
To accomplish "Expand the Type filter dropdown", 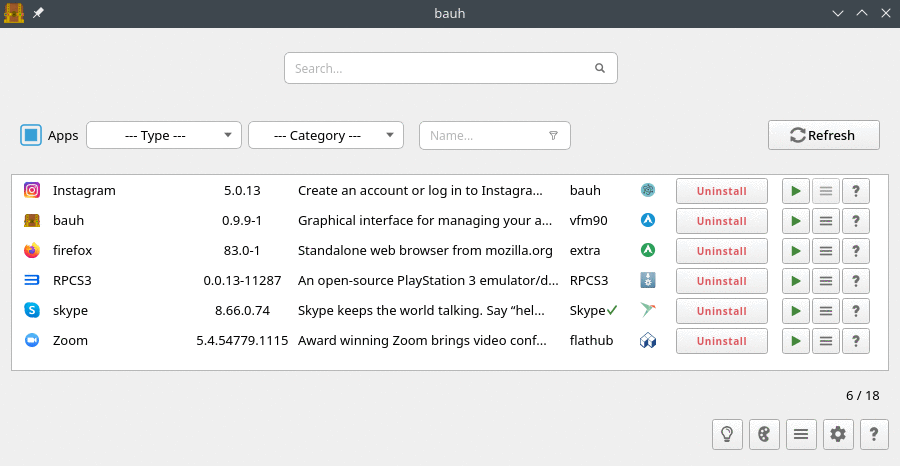I will 164,135.
